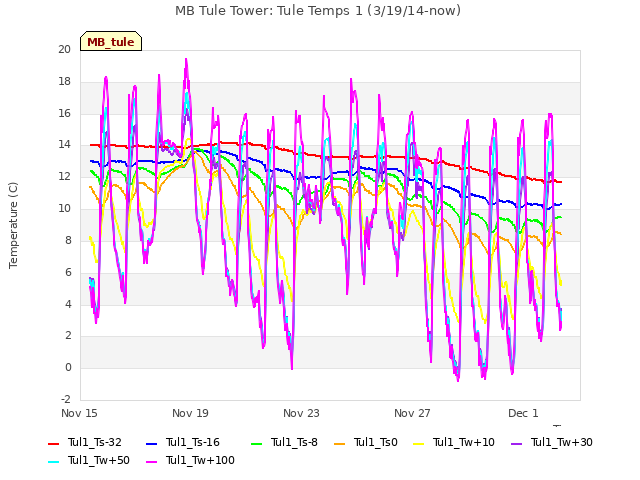This screenshot has height=480, width=640.
Task: Click the 12 y-axis tick label
Action: point(64,176)
